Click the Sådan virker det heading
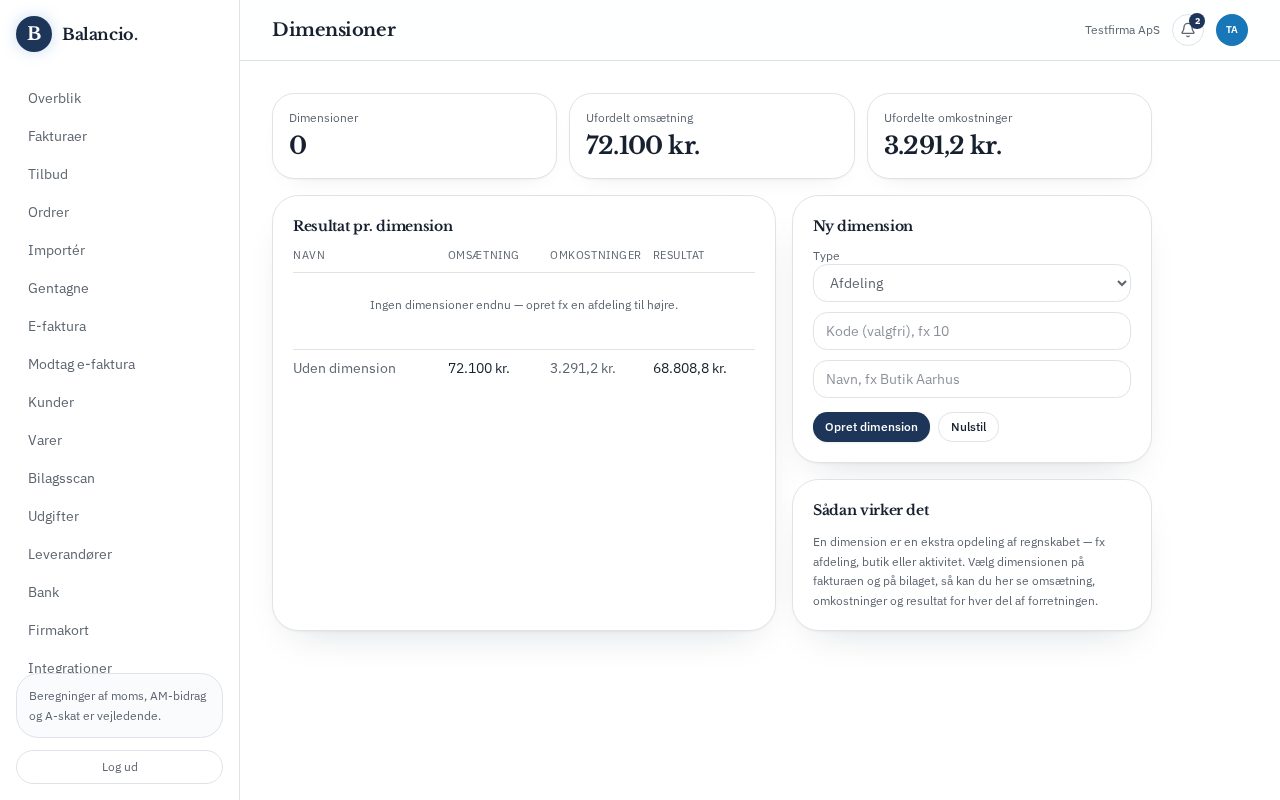The width and height of the screenshot is (1280, 800). pos(871,510)
